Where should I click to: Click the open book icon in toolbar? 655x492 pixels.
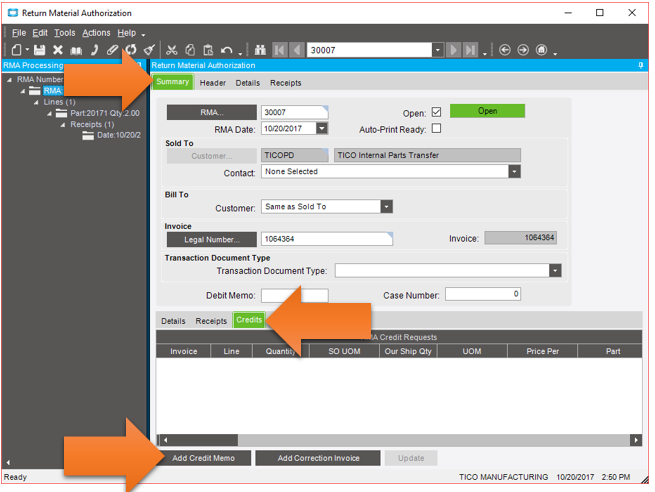tap(76, 50)
